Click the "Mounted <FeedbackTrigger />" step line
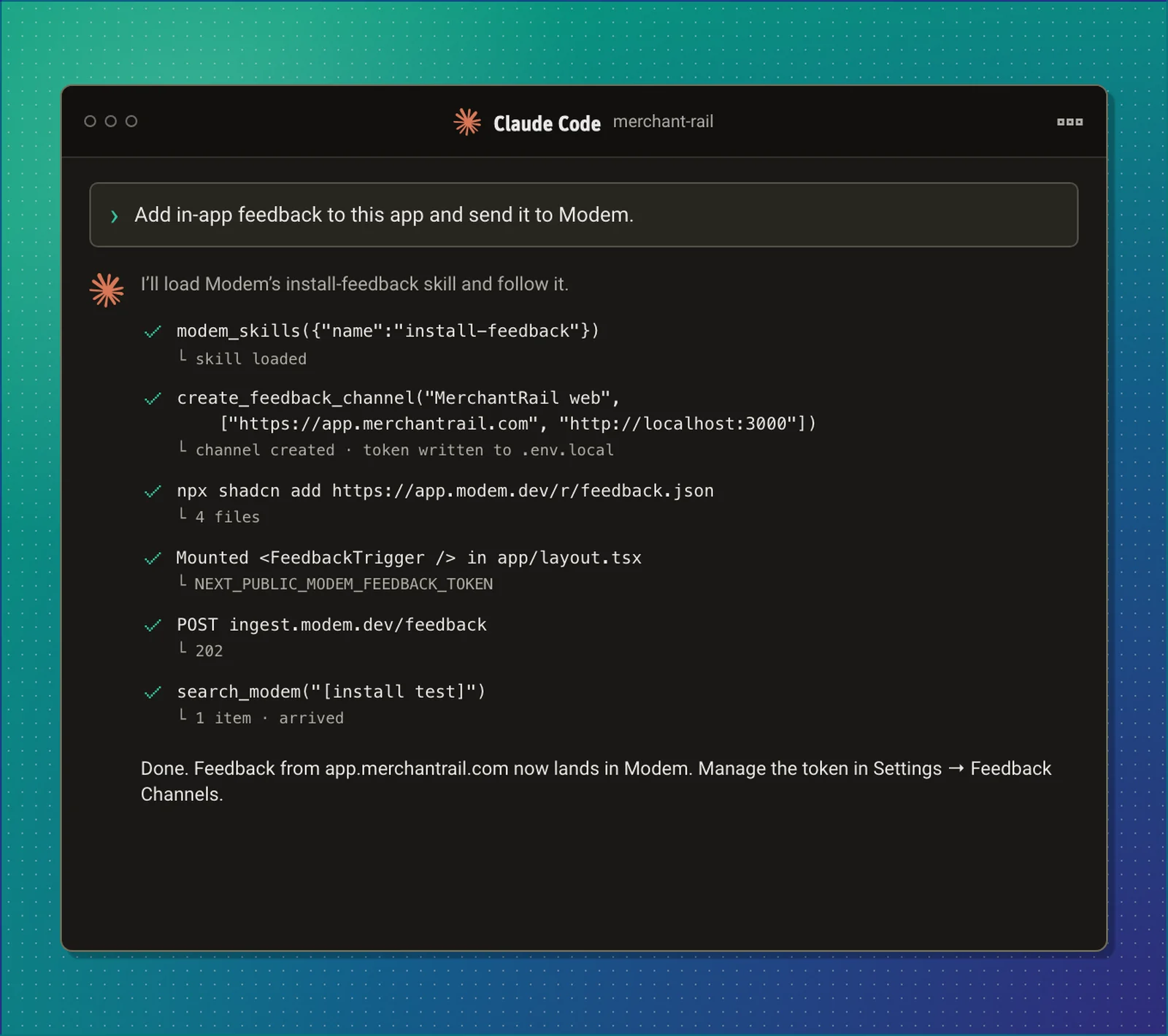This screenshot has width=1168, height=1036. click(409, 558)
